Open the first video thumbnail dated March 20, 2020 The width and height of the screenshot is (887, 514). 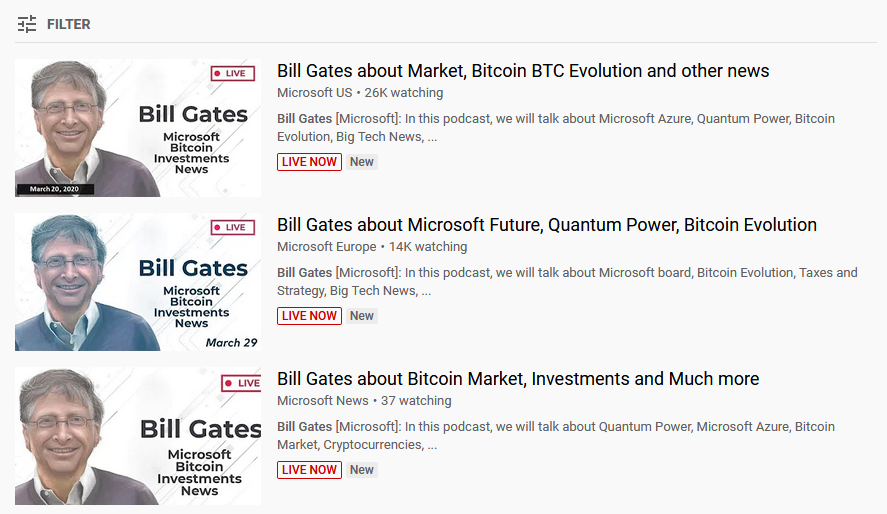(138, 128)
